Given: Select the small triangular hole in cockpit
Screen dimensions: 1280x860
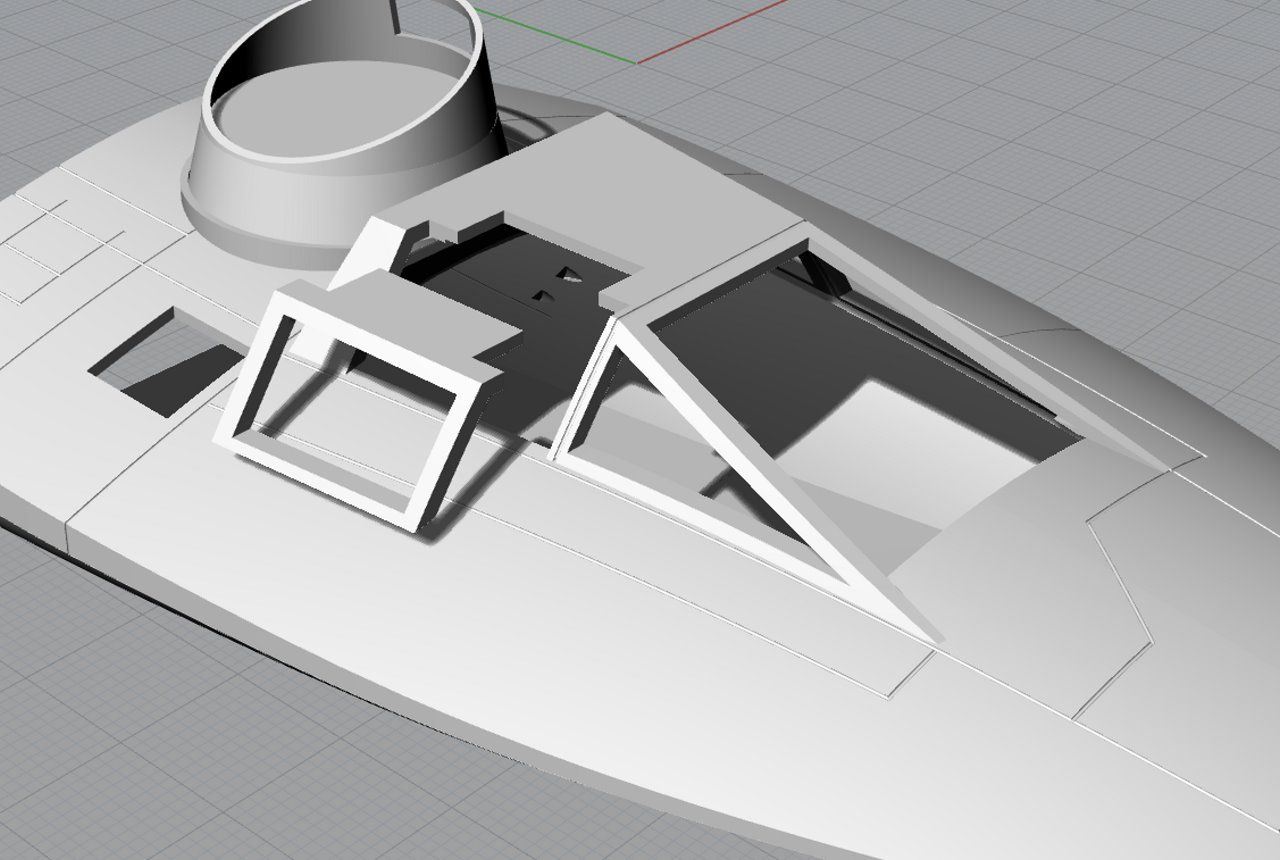Looking at the screenshot, I should tap(570, 273).
